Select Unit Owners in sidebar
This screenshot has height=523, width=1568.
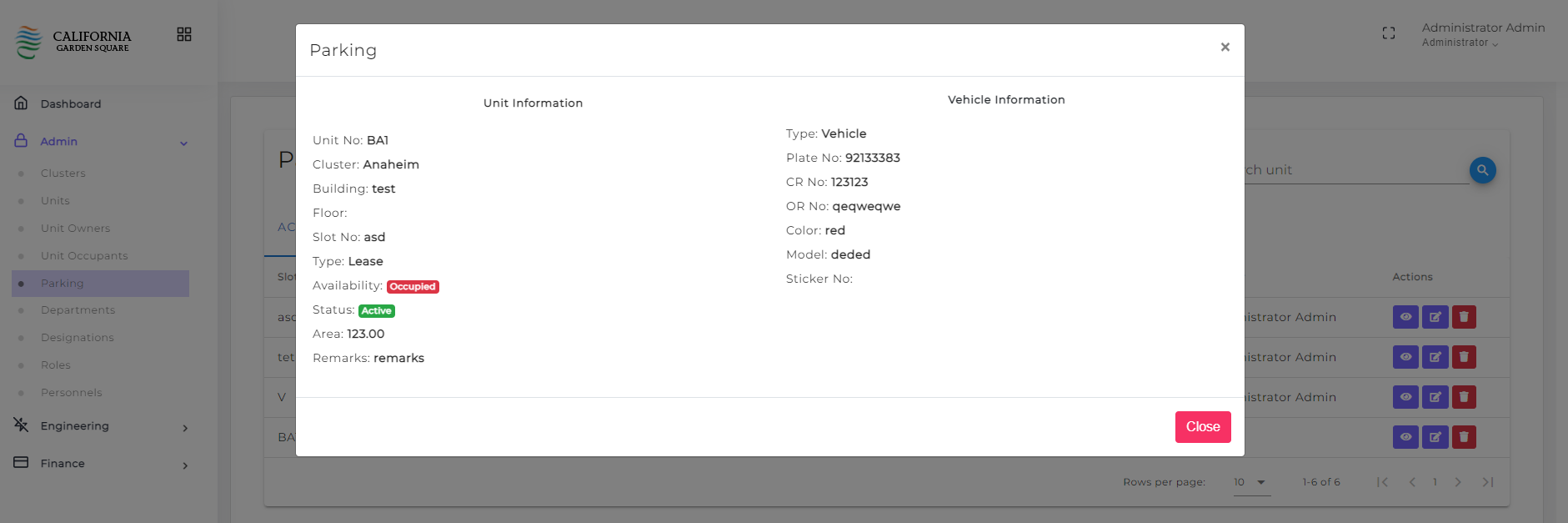[75, 229]
